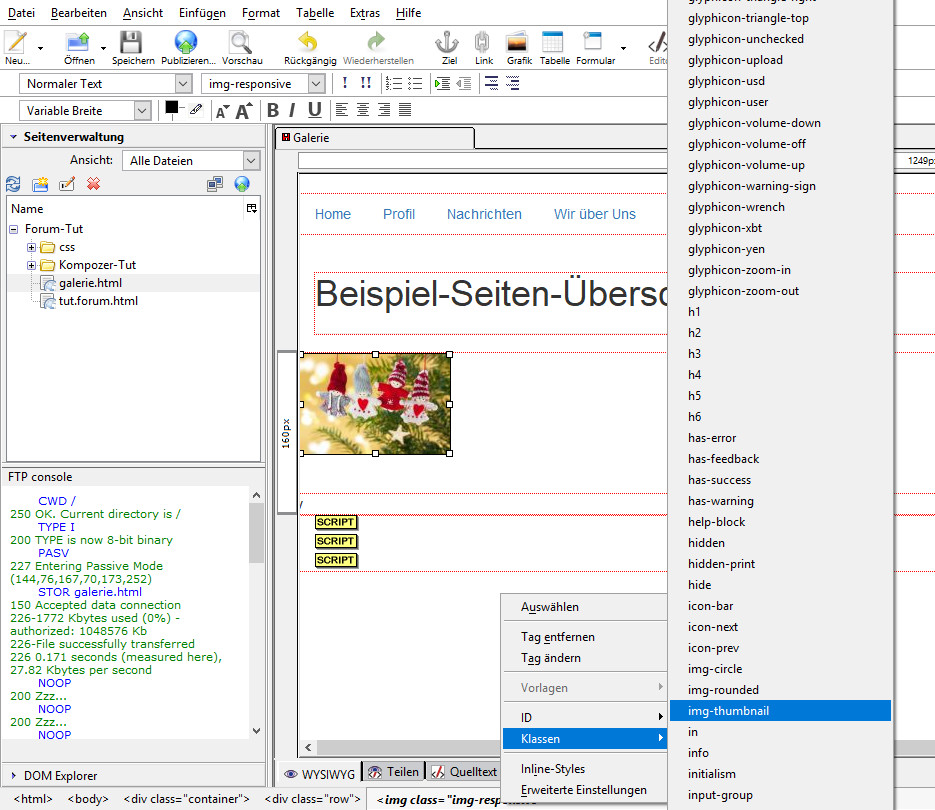Toggle italic text formatting

tap(292, 110)
